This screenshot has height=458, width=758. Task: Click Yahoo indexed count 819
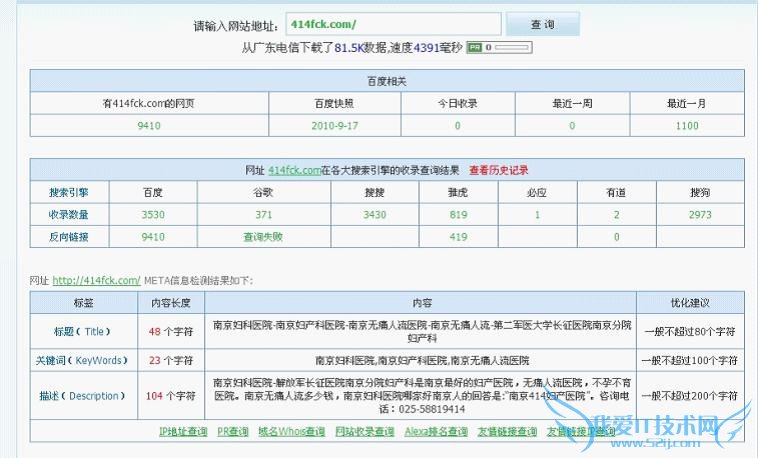click(458, 215)
